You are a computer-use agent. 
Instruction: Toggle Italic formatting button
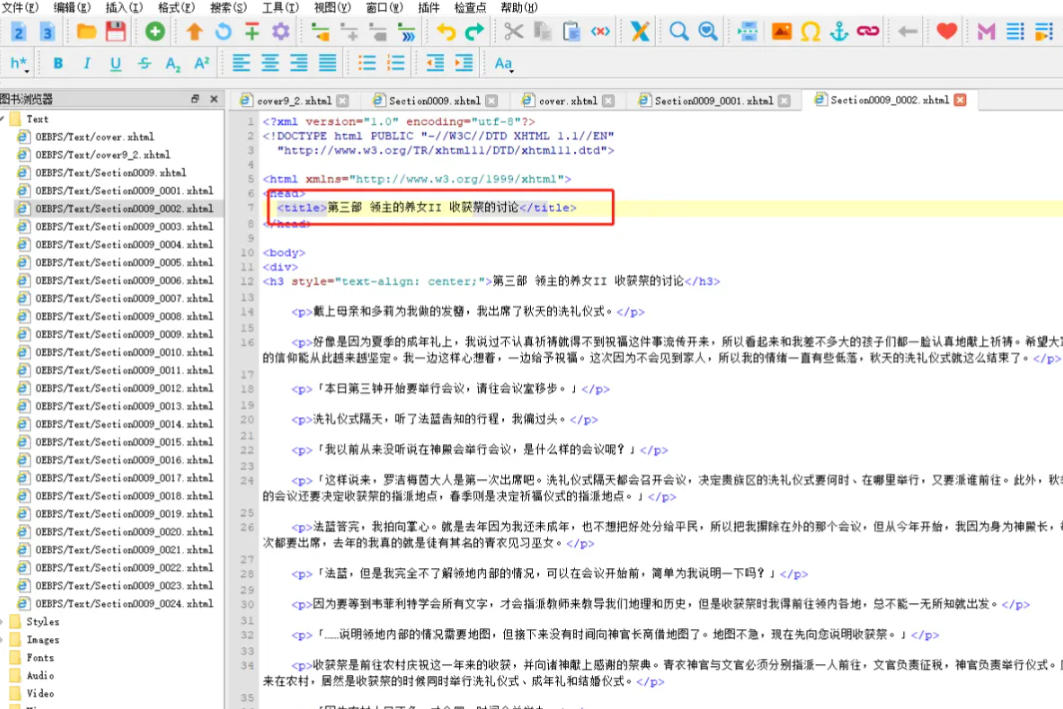[x=87, y=63]
